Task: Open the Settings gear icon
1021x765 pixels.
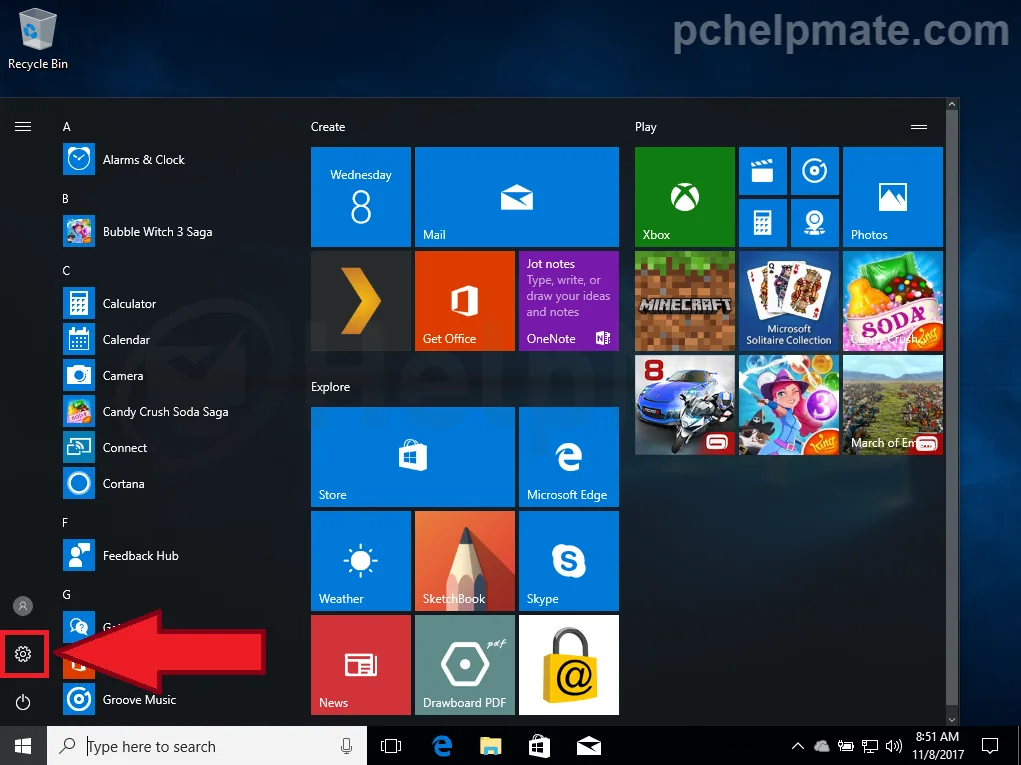Action: click(23, 654)
